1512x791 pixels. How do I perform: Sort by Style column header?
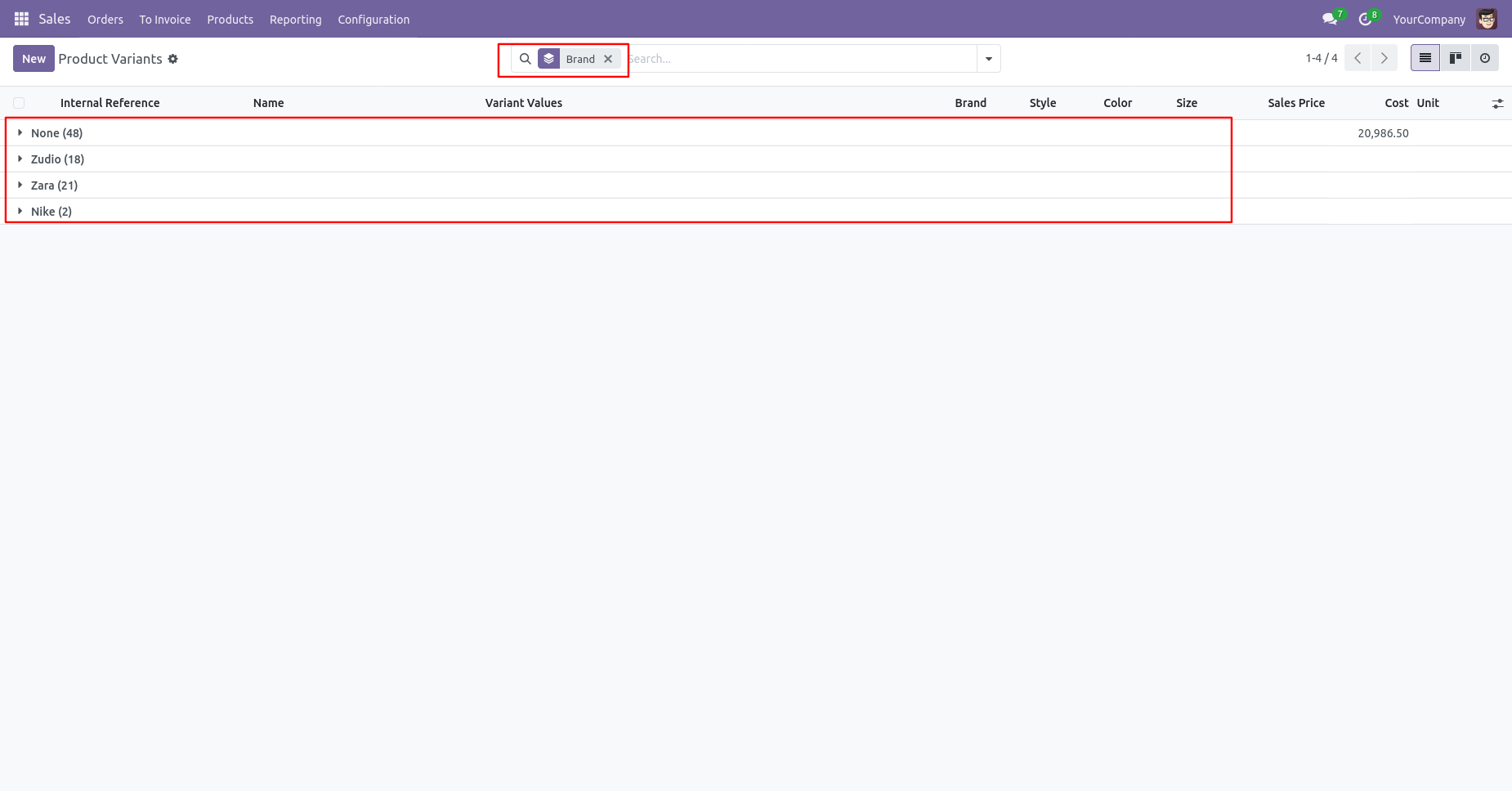(1043, 103)
